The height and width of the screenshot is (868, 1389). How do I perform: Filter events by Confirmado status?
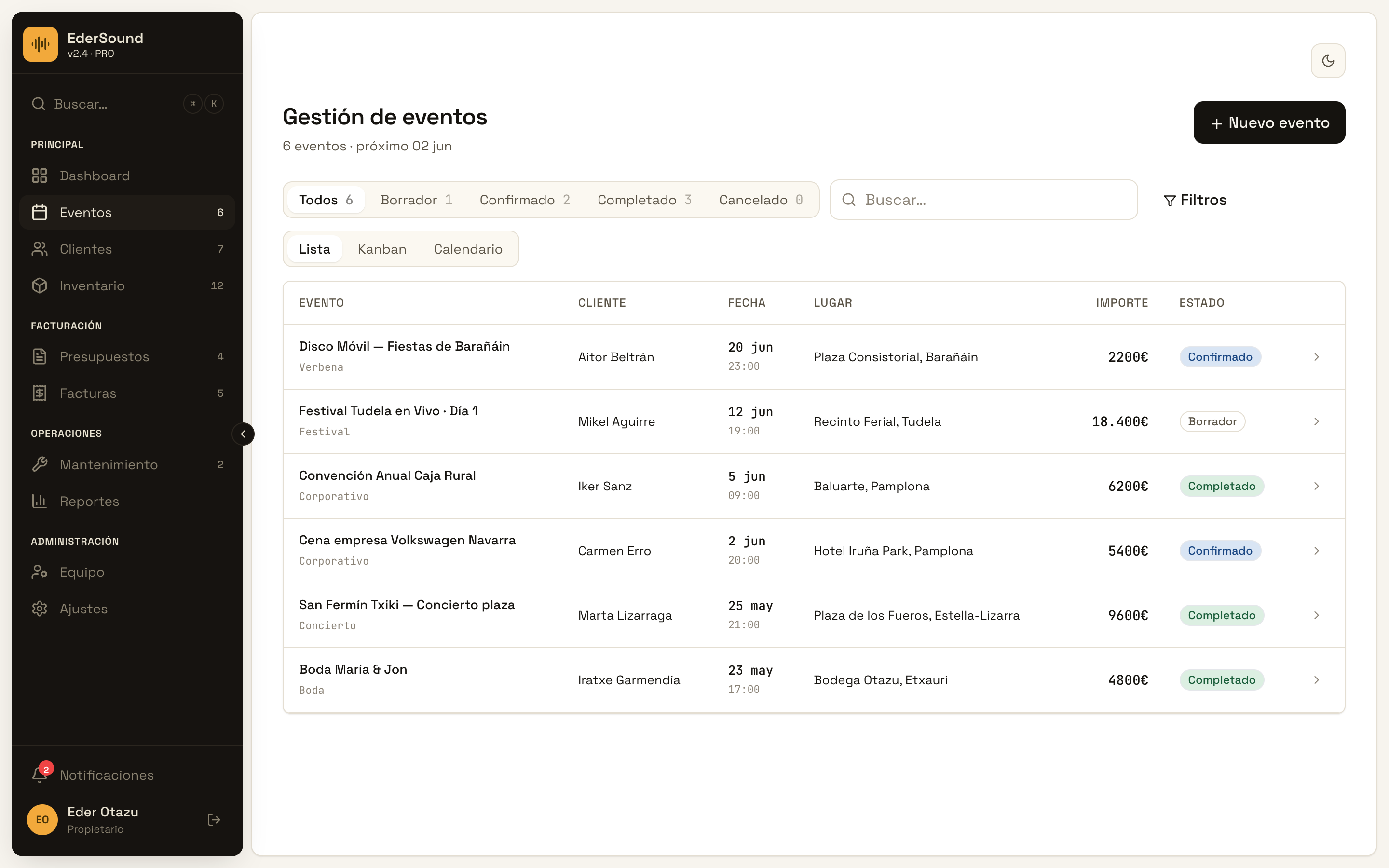[525, 200]
